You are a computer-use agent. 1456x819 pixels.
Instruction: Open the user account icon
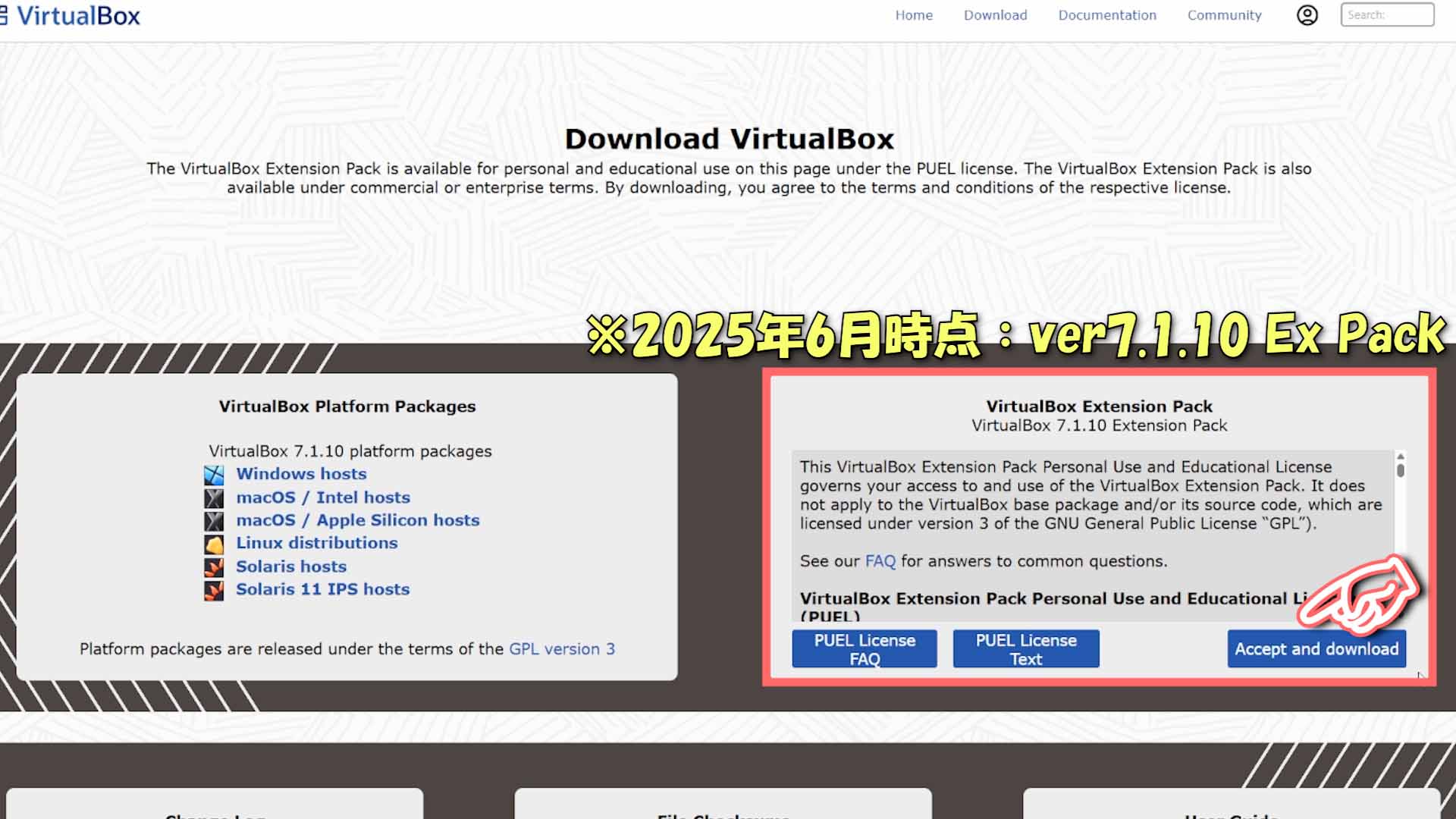[x=1307, y=15]
